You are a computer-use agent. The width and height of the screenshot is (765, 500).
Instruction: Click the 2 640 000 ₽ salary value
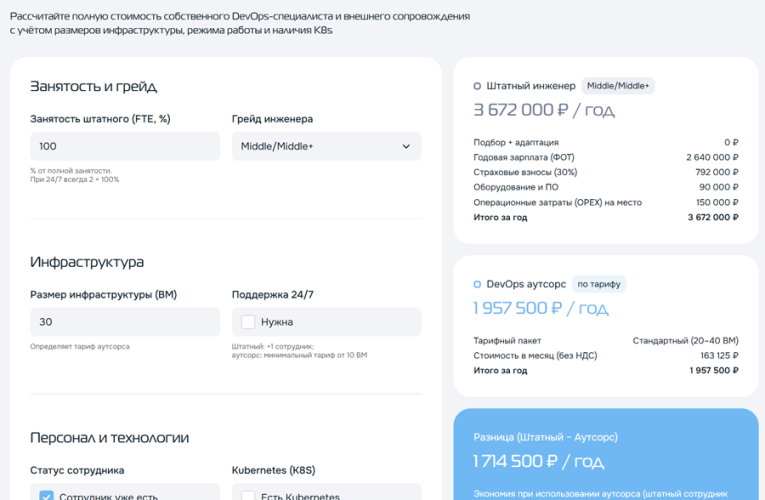(x=712, y=157)
